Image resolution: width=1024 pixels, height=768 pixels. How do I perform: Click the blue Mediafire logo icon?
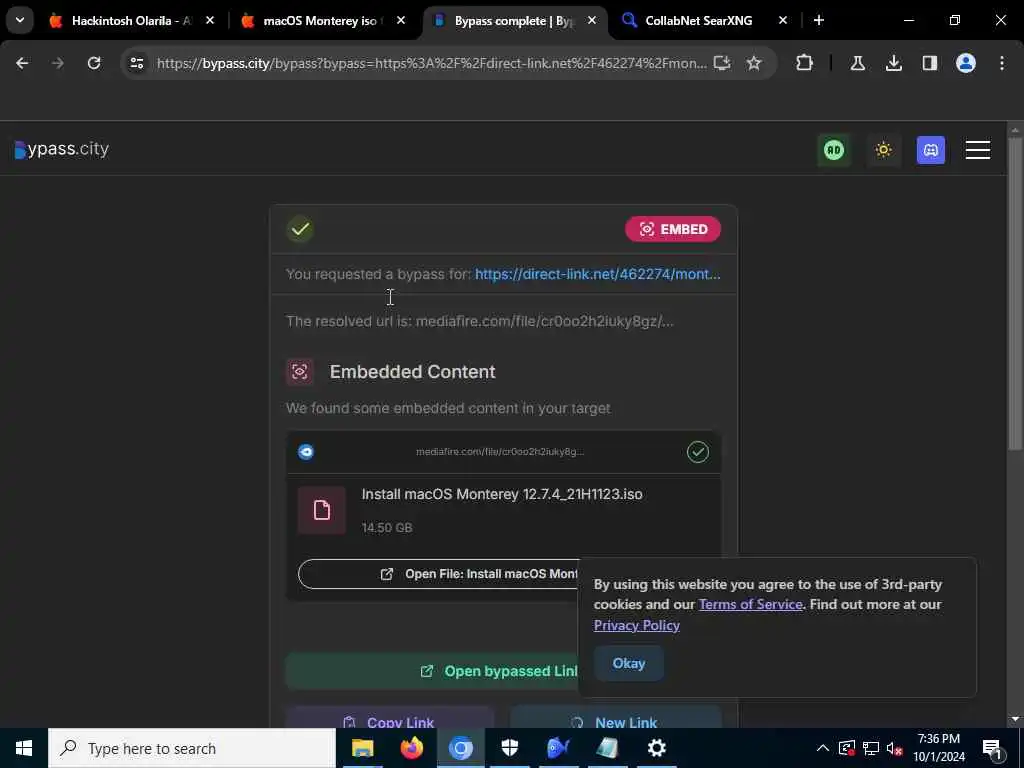(x=306, y=452)
